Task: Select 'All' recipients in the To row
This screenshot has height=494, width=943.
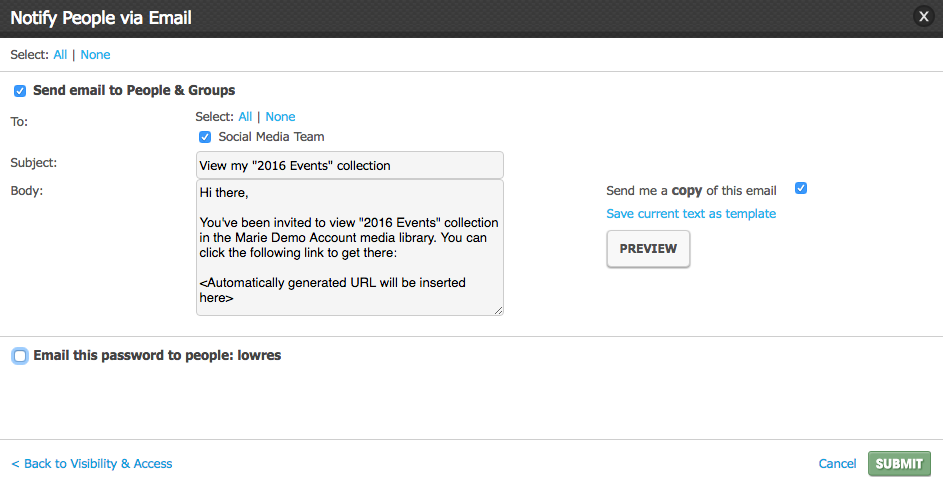Action: click(245, 117)
